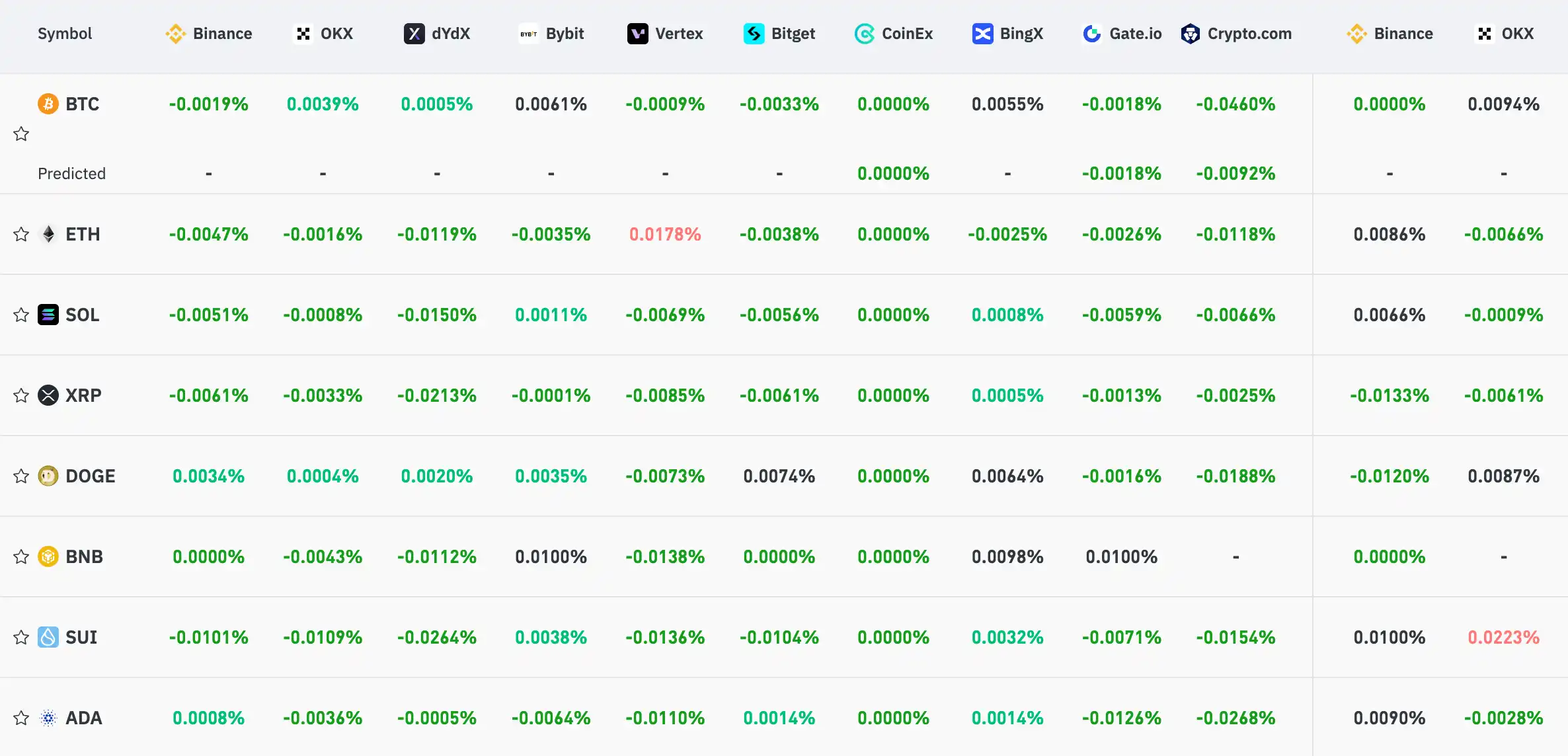Toggle the star next to ETH

pyautogui.click(x=21, y=234)
